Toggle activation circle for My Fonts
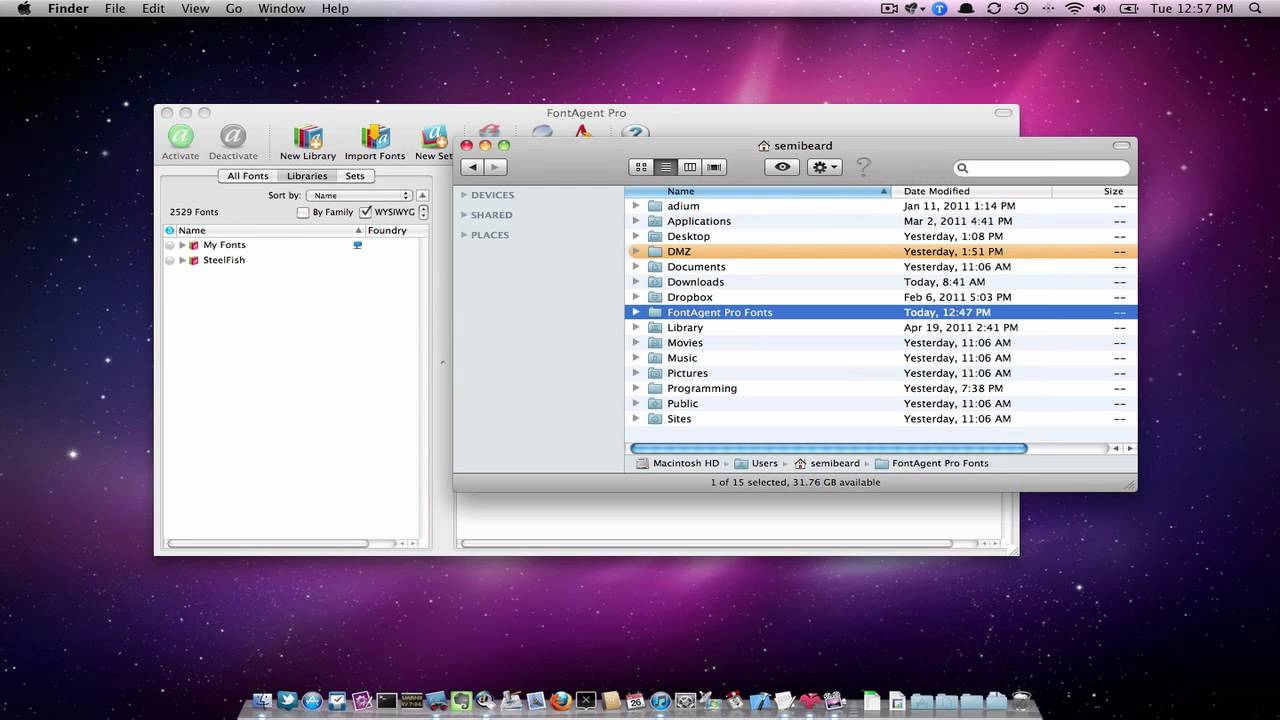 [169, 245]
